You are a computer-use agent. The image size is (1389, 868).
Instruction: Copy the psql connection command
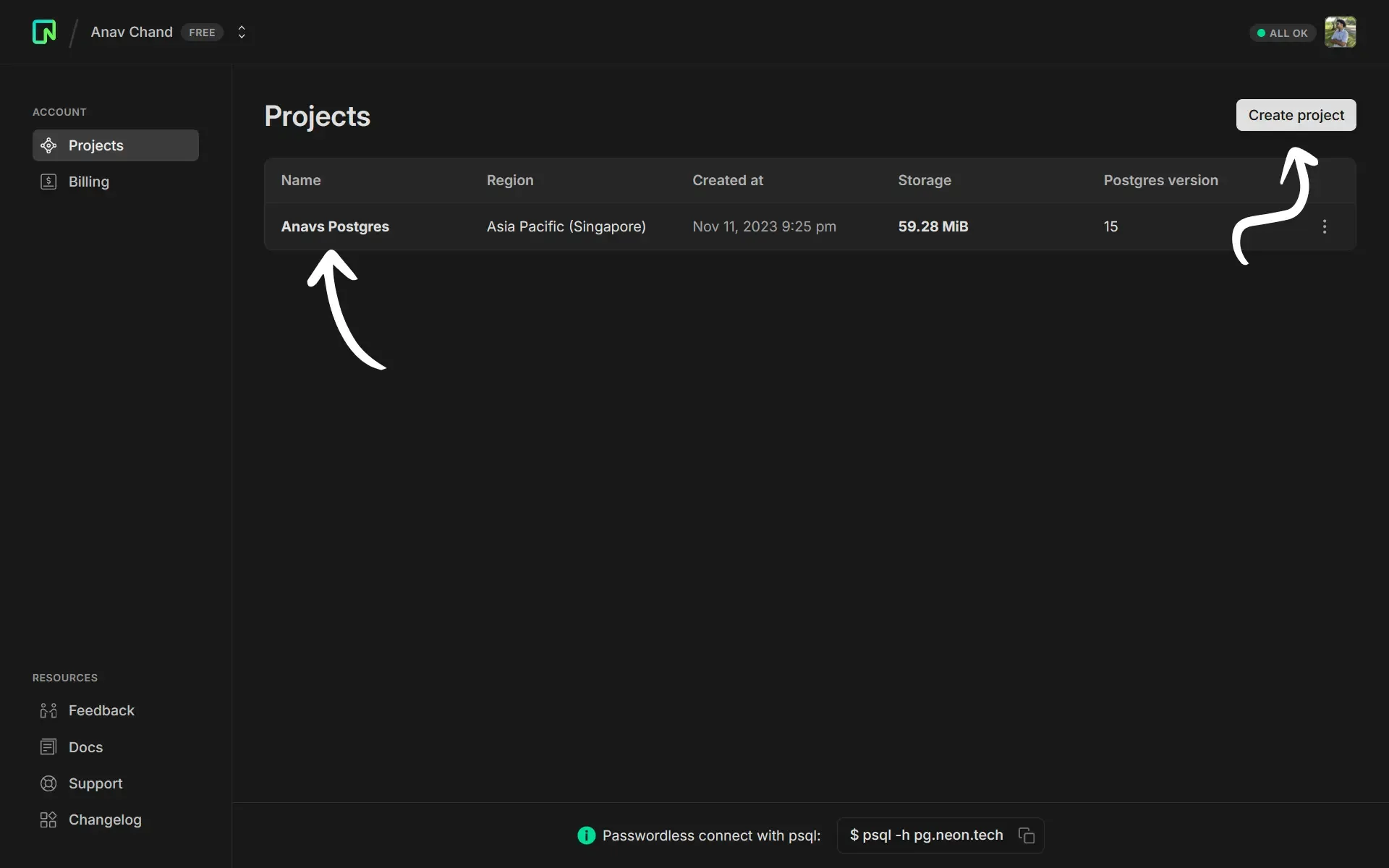[1027, 835]
